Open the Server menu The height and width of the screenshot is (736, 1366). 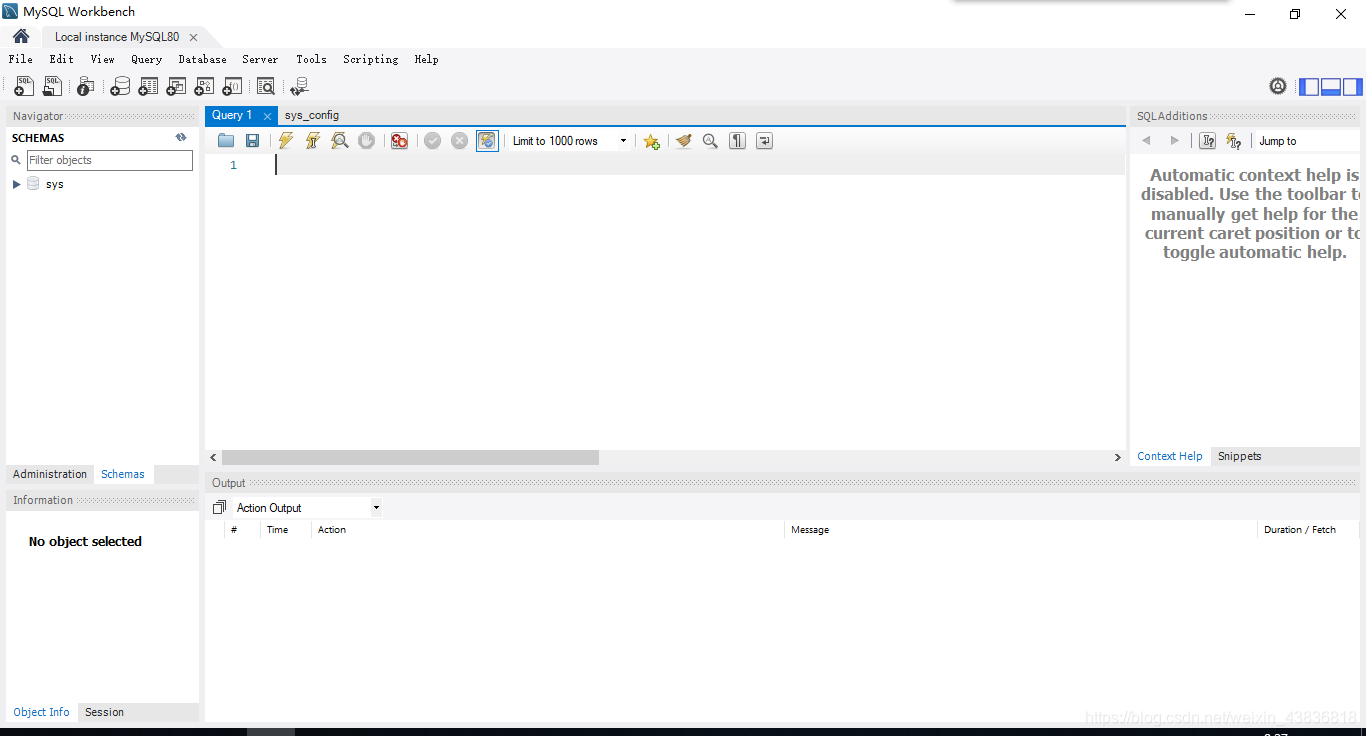point(260,59)
